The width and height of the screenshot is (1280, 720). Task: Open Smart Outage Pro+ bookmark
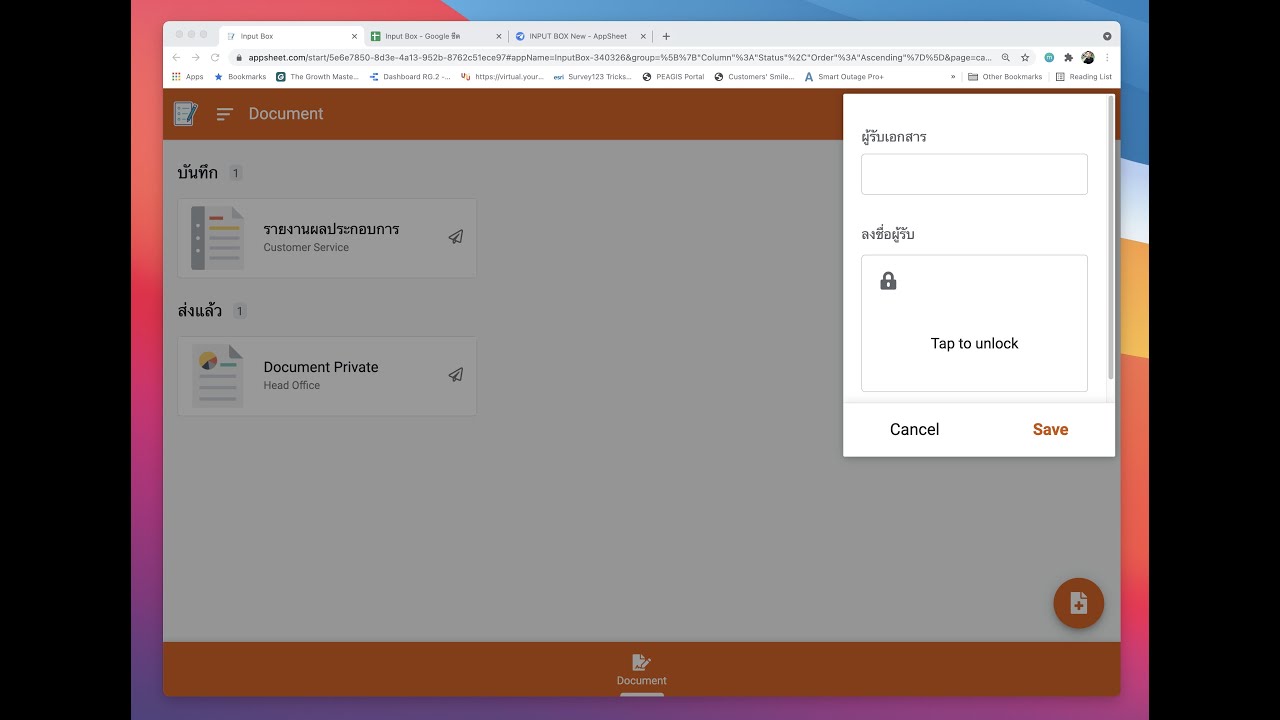tap(844, 77)
